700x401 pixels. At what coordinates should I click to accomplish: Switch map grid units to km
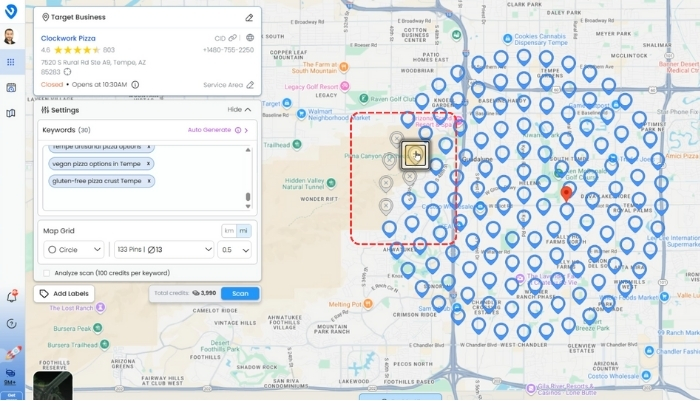[229, 231]
